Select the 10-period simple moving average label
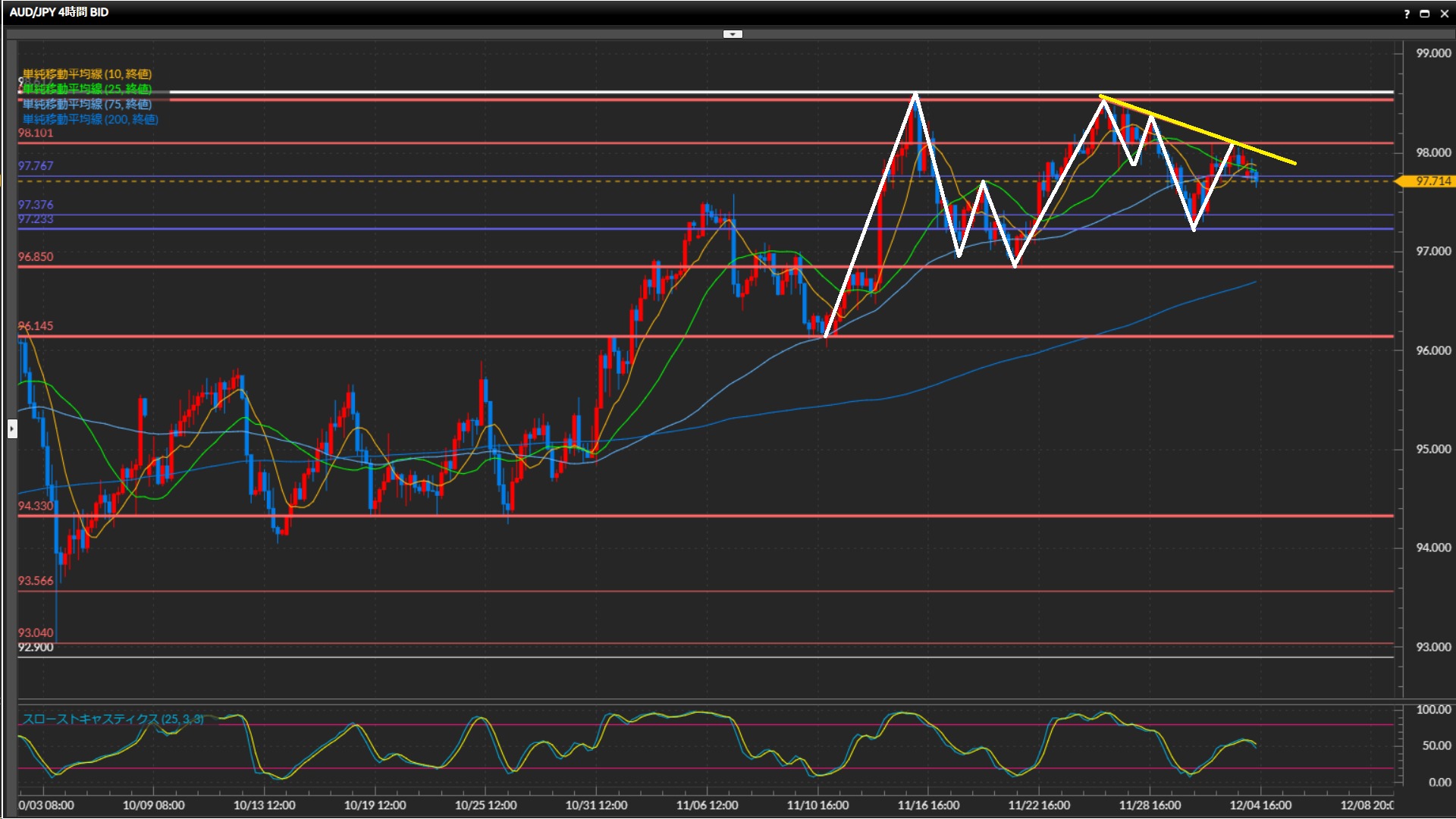 coord(87,74)
